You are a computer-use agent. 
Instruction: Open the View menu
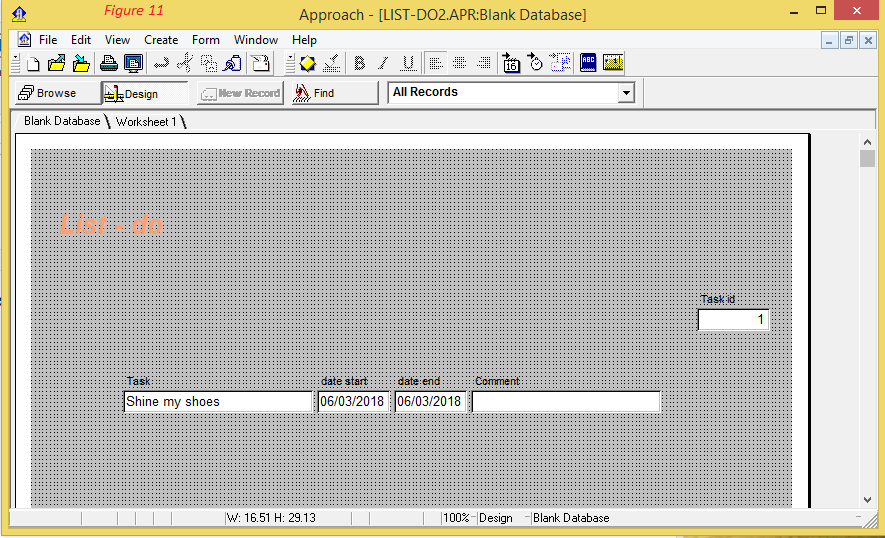117,40
